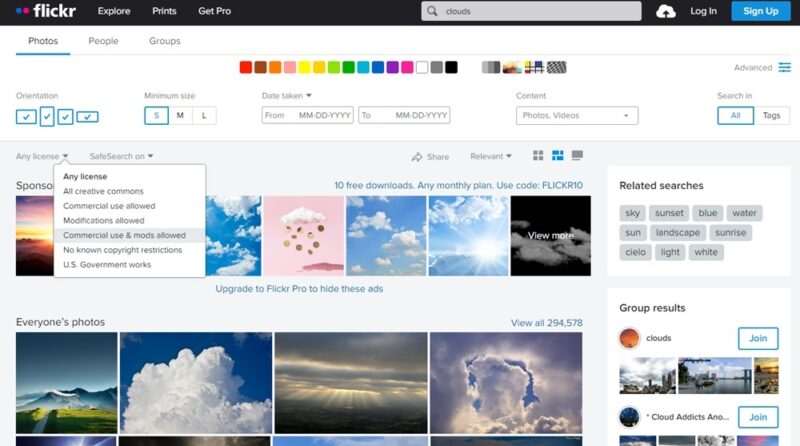The height and width of the screenshot is (446, 800).
Task: Select patterns style filter
Action: coord(557,67)
